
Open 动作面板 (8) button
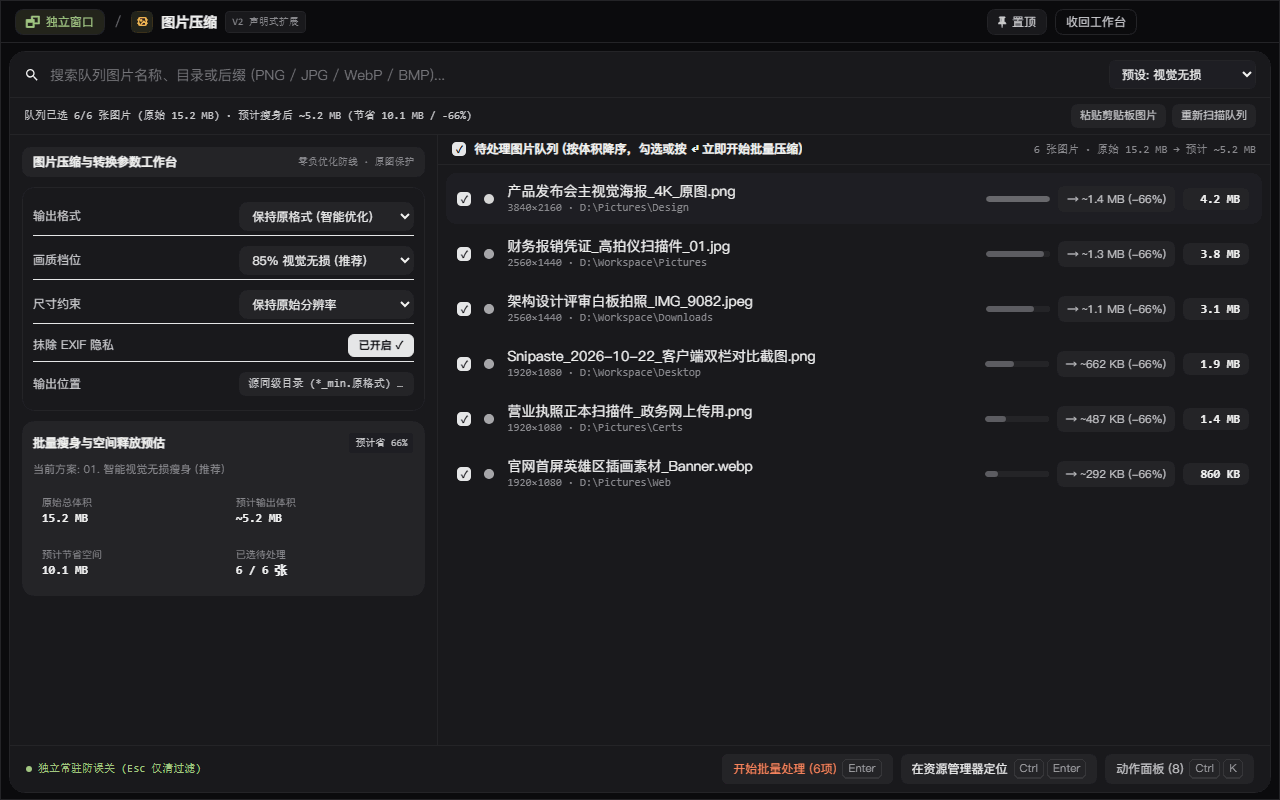pos(1179,769)
